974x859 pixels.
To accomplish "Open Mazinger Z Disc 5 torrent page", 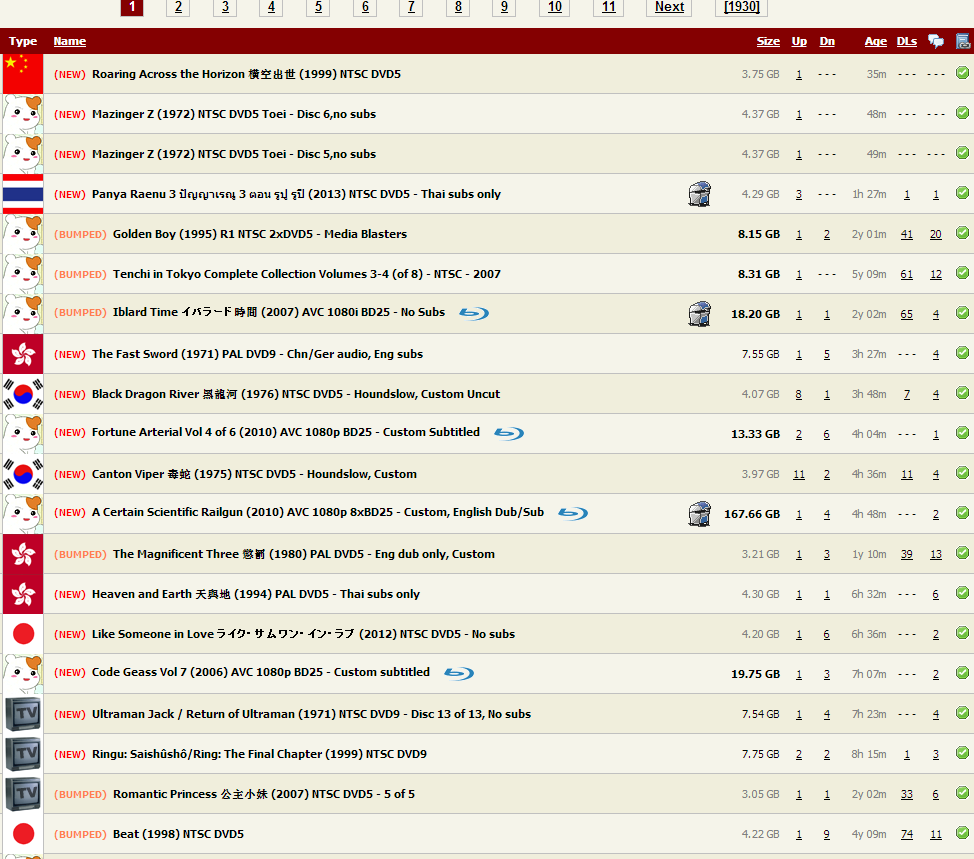I will (234, 154).
